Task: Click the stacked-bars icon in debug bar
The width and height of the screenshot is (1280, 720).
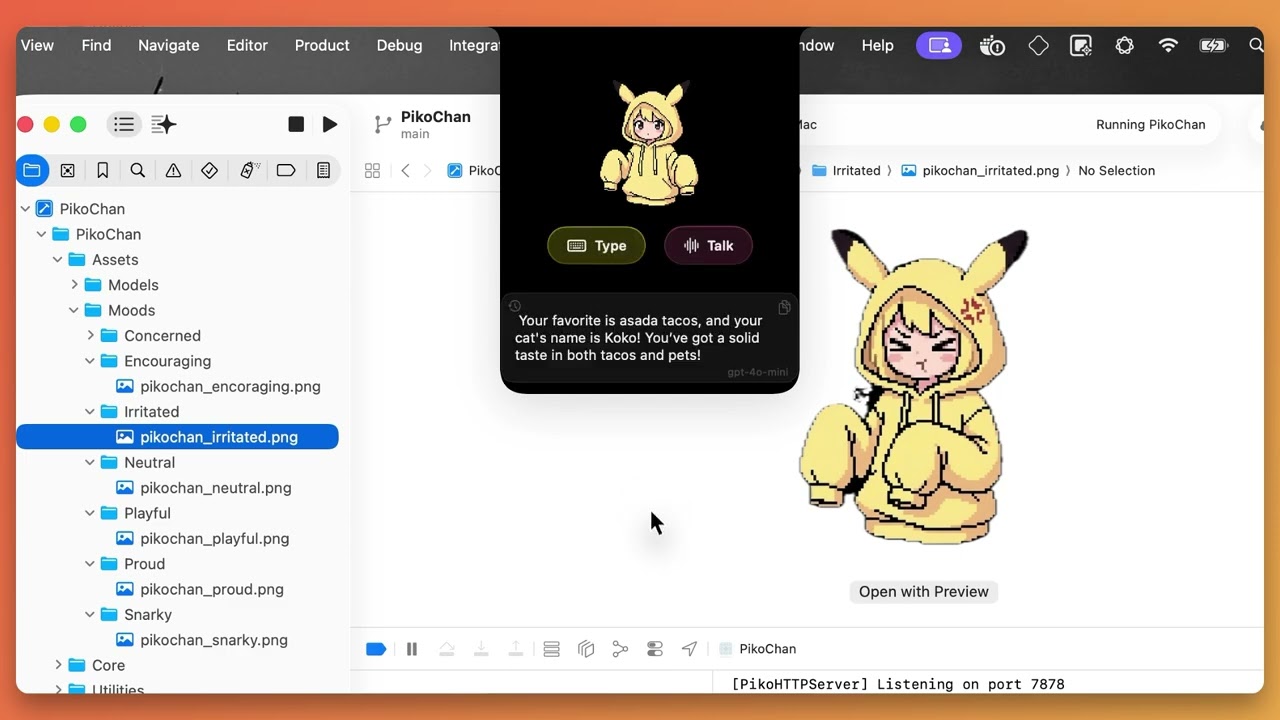Action: pos(551,649)
